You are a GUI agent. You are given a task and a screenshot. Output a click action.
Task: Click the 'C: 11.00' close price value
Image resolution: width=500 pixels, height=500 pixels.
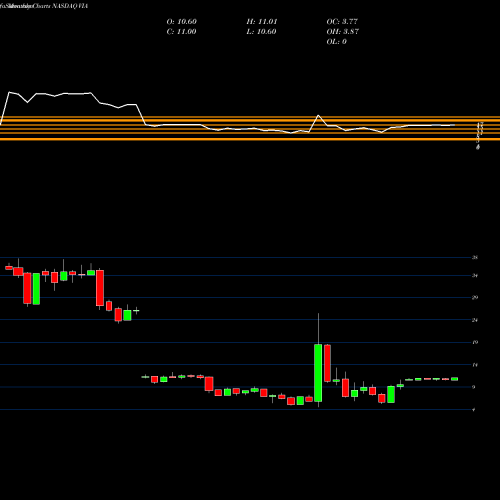click(x=181, y=32)
